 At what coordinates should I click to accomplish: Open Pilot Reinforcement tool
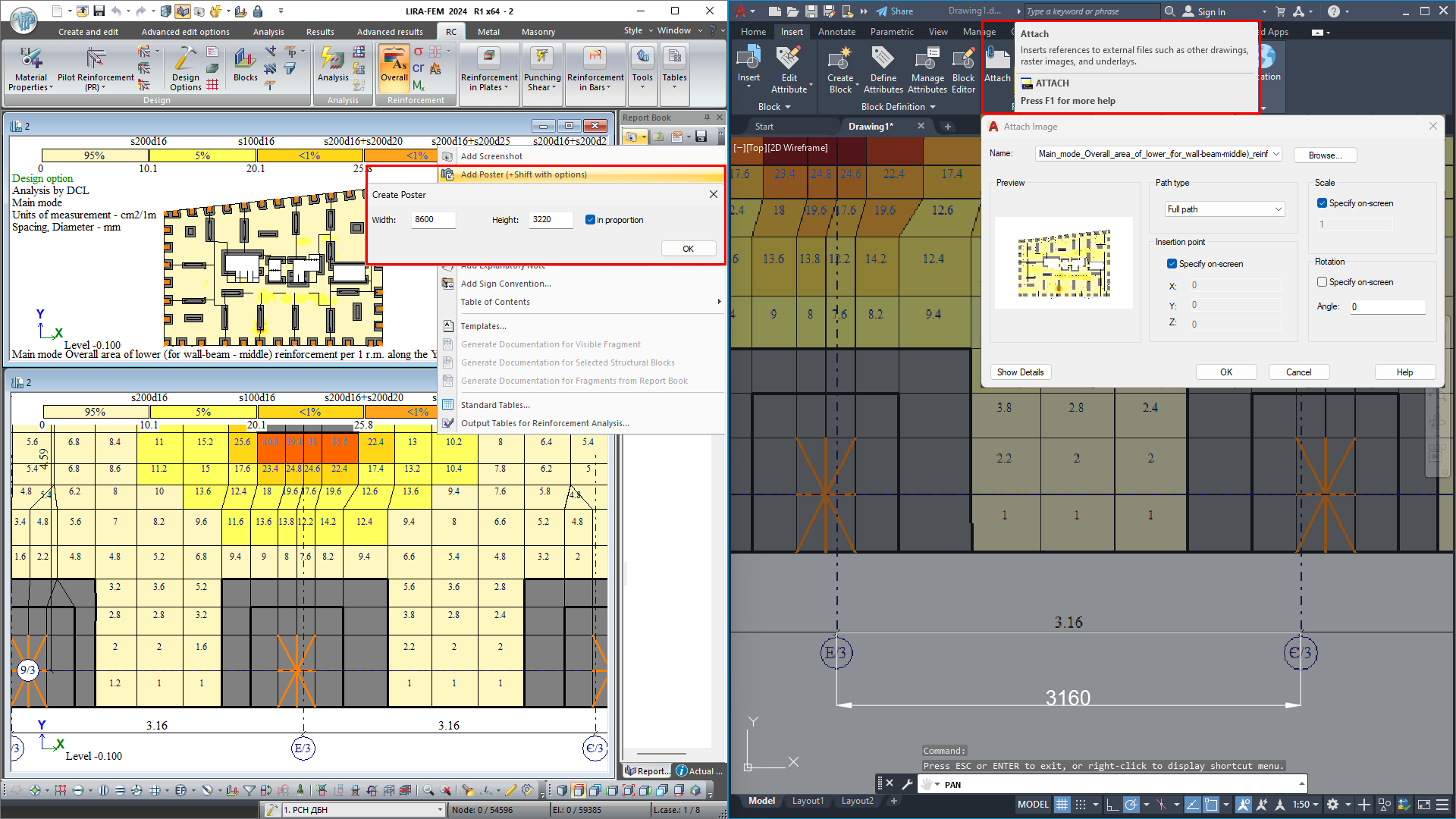tap(96, 59)
